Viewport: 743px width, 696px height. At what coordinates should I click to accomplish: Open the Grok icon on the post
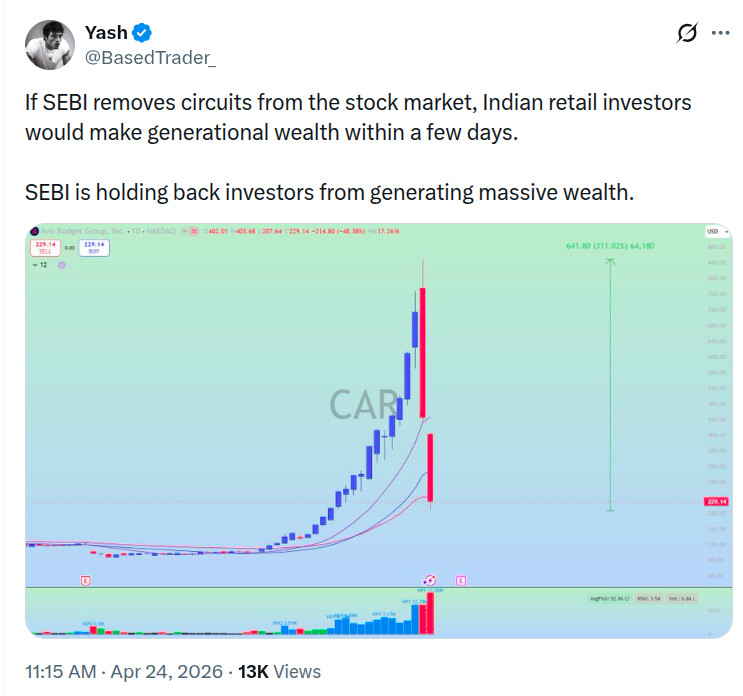[687, 33]
